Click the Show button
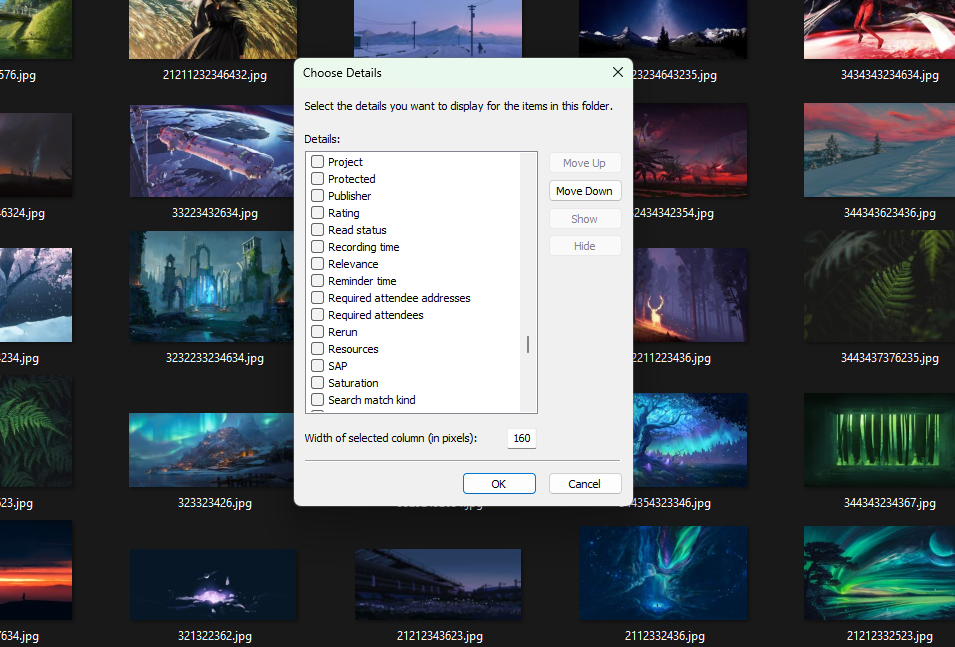955x647 pixels. [x=585, y=219]
